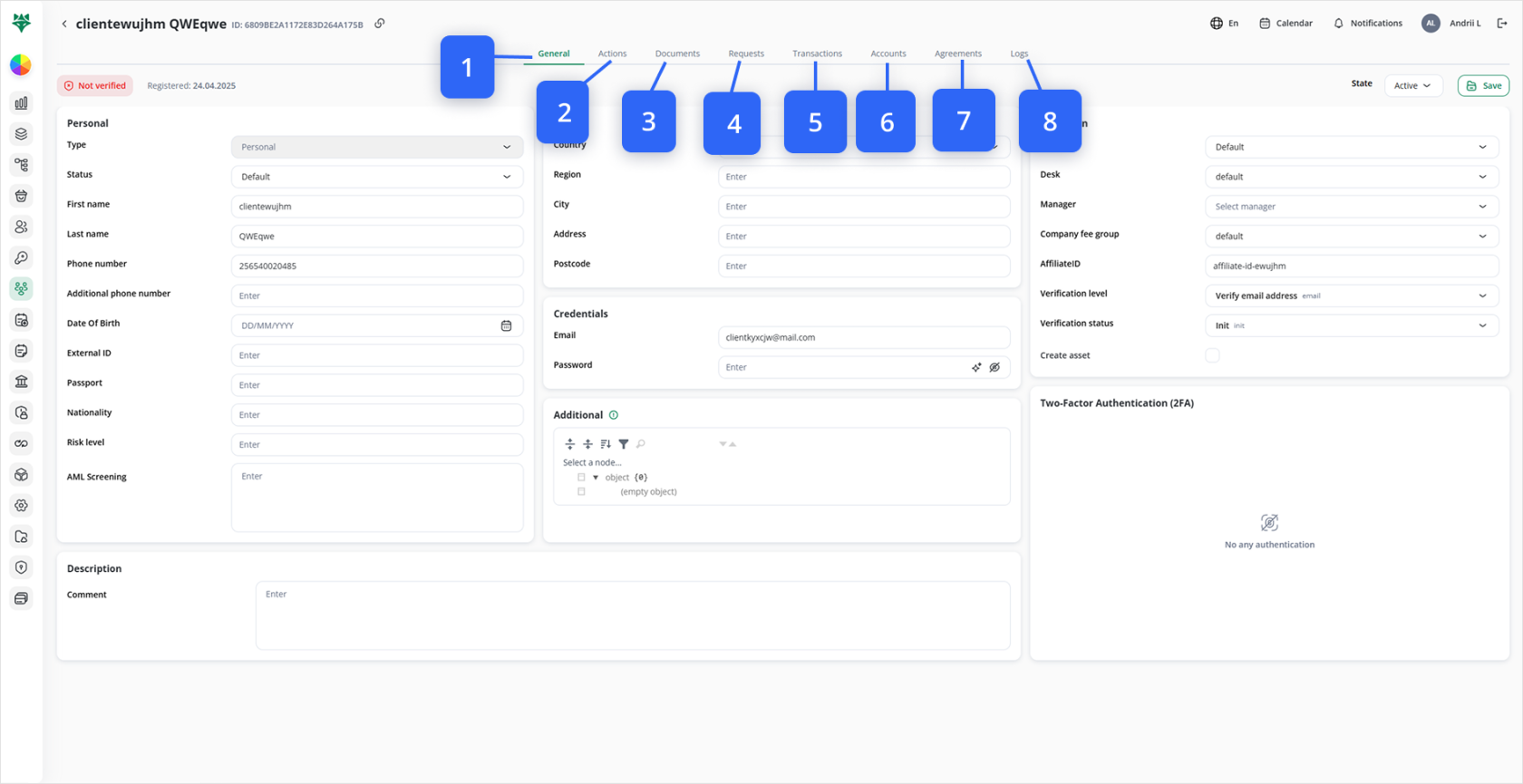This screenshot has height=784, width=1523.
Task: Open the cube box icon in sidebar
Action: click(21, 474)
